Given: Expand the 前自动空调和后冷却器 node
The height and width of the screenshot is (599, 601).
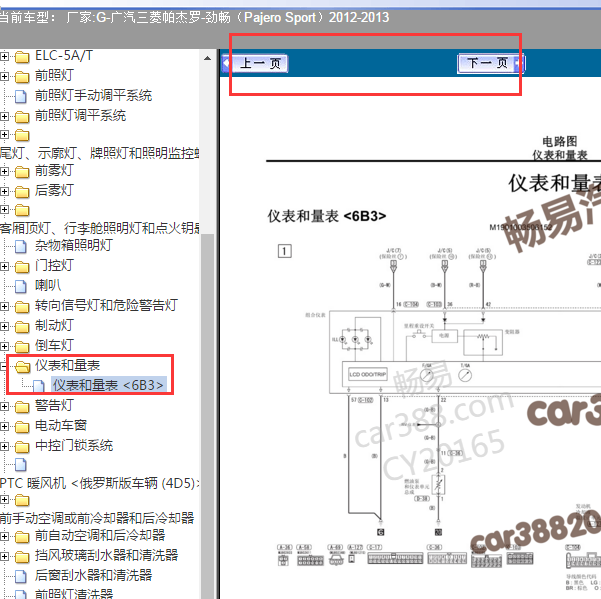Looking at the screenshot, I should 4,537.
